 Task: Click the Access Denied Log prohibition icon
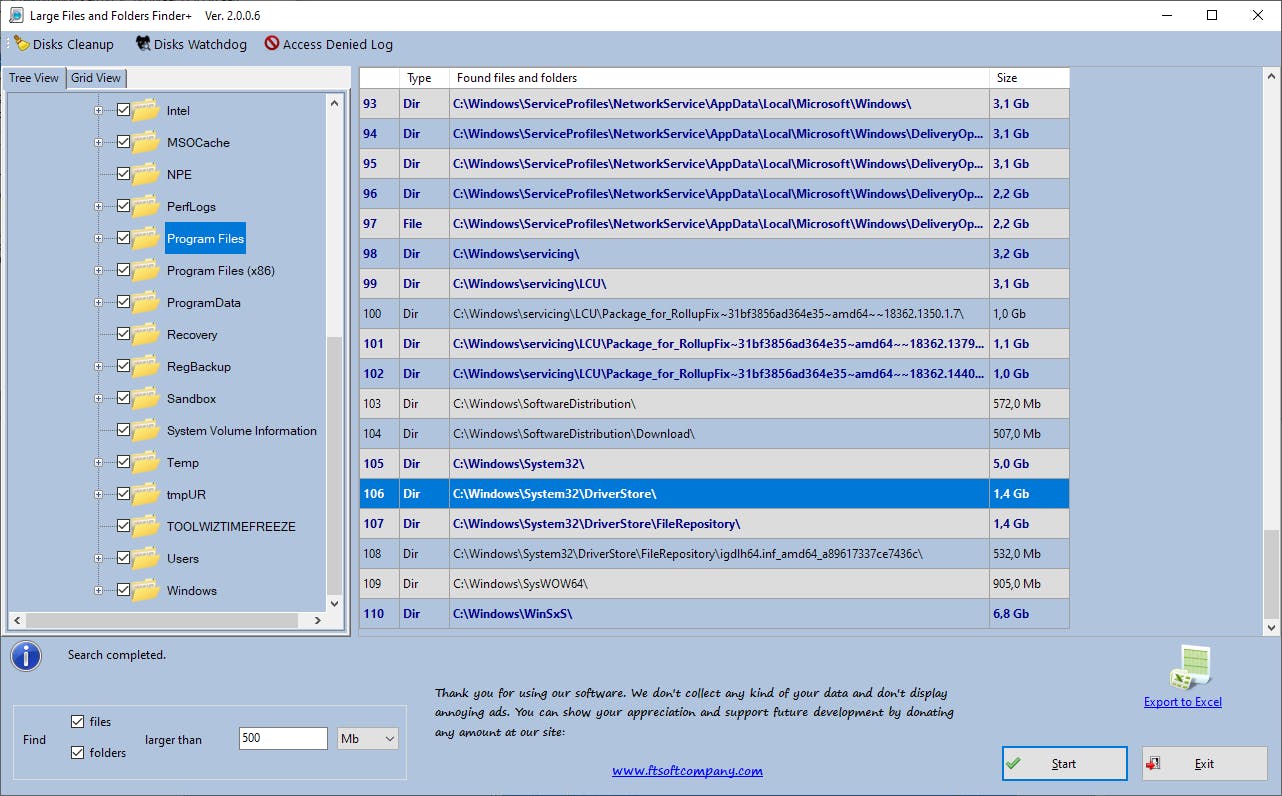[x=272, y=43]
